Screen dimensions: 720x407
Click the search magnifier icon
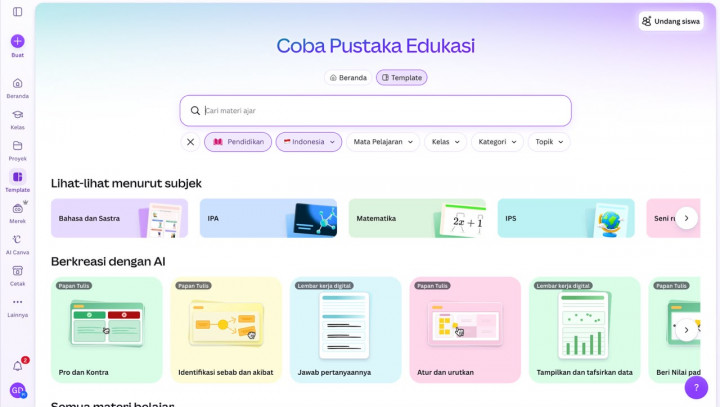coord(195,111)
